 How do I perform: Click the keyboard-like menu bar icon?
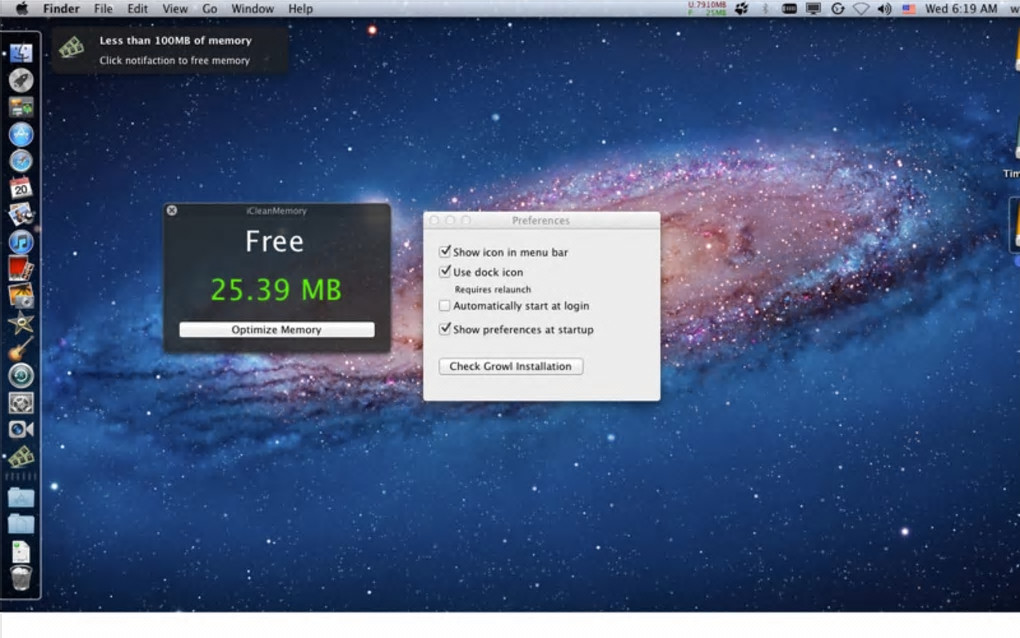[789, 8]
